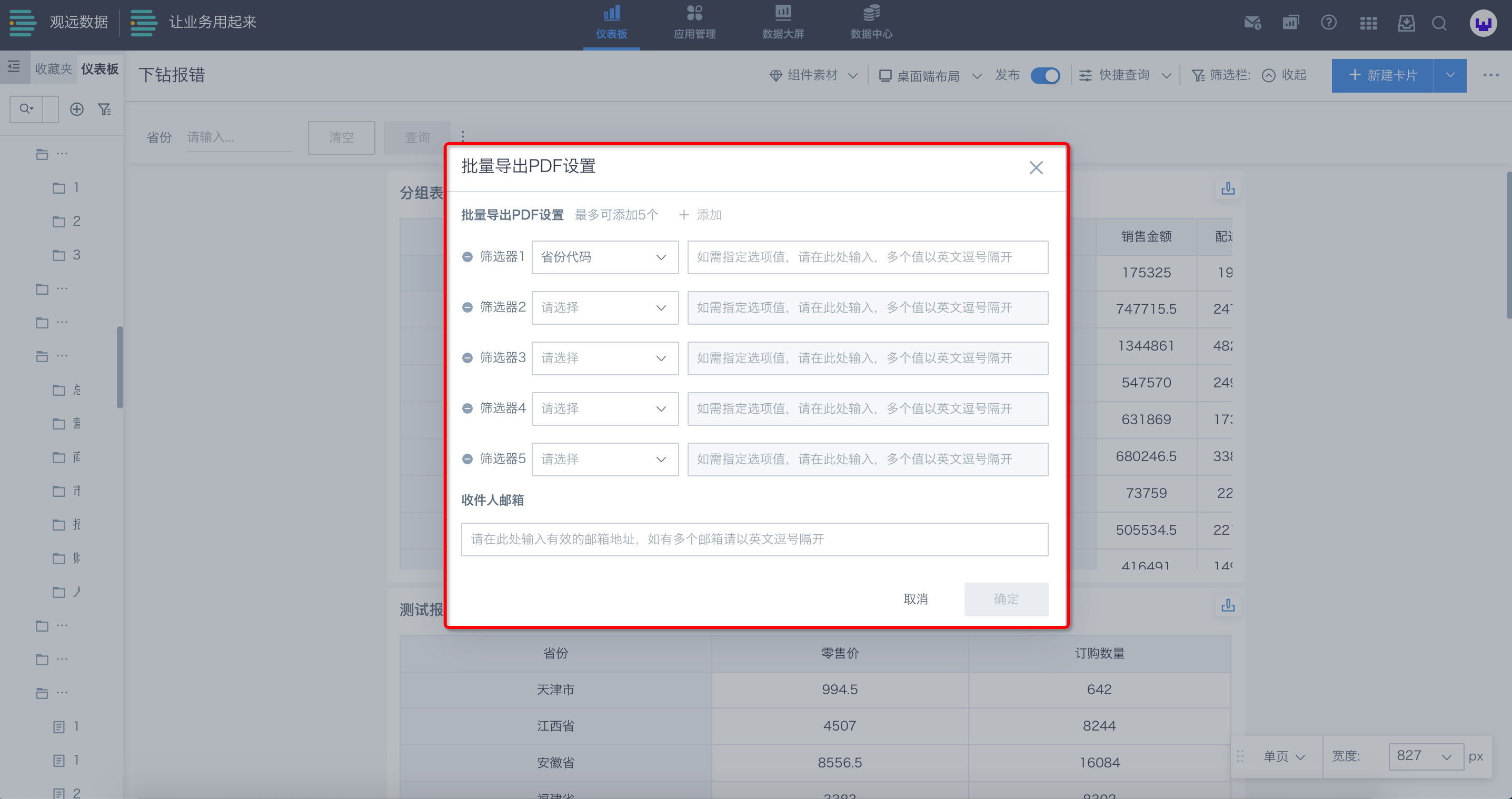Viewport: 1512px width, 799px height.
Task: Click 取消 in the PDF export dialog
Action: point(915,599)
